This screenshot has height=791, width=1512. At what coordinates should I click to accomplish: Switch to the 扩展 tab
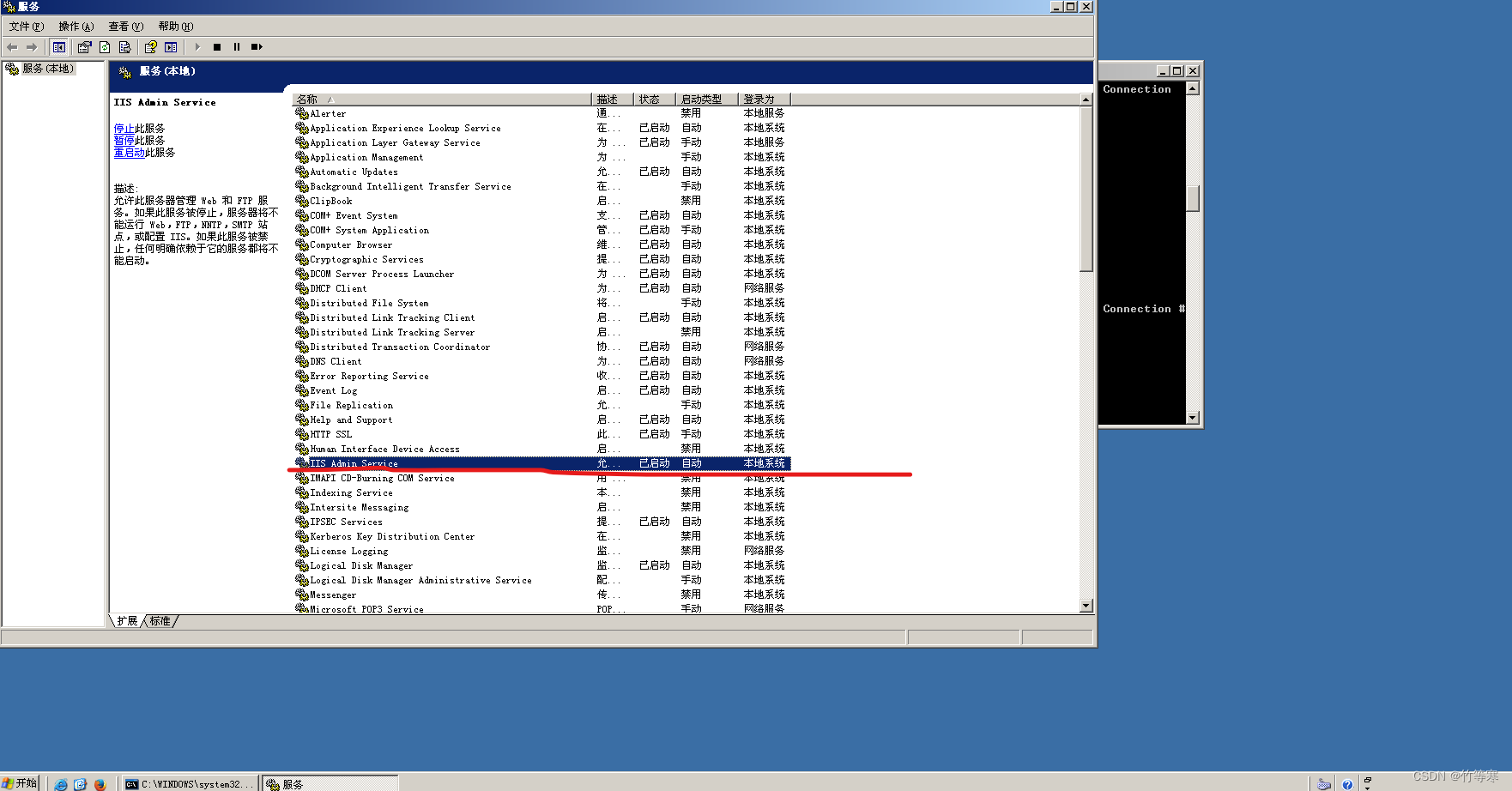point(127,621)
